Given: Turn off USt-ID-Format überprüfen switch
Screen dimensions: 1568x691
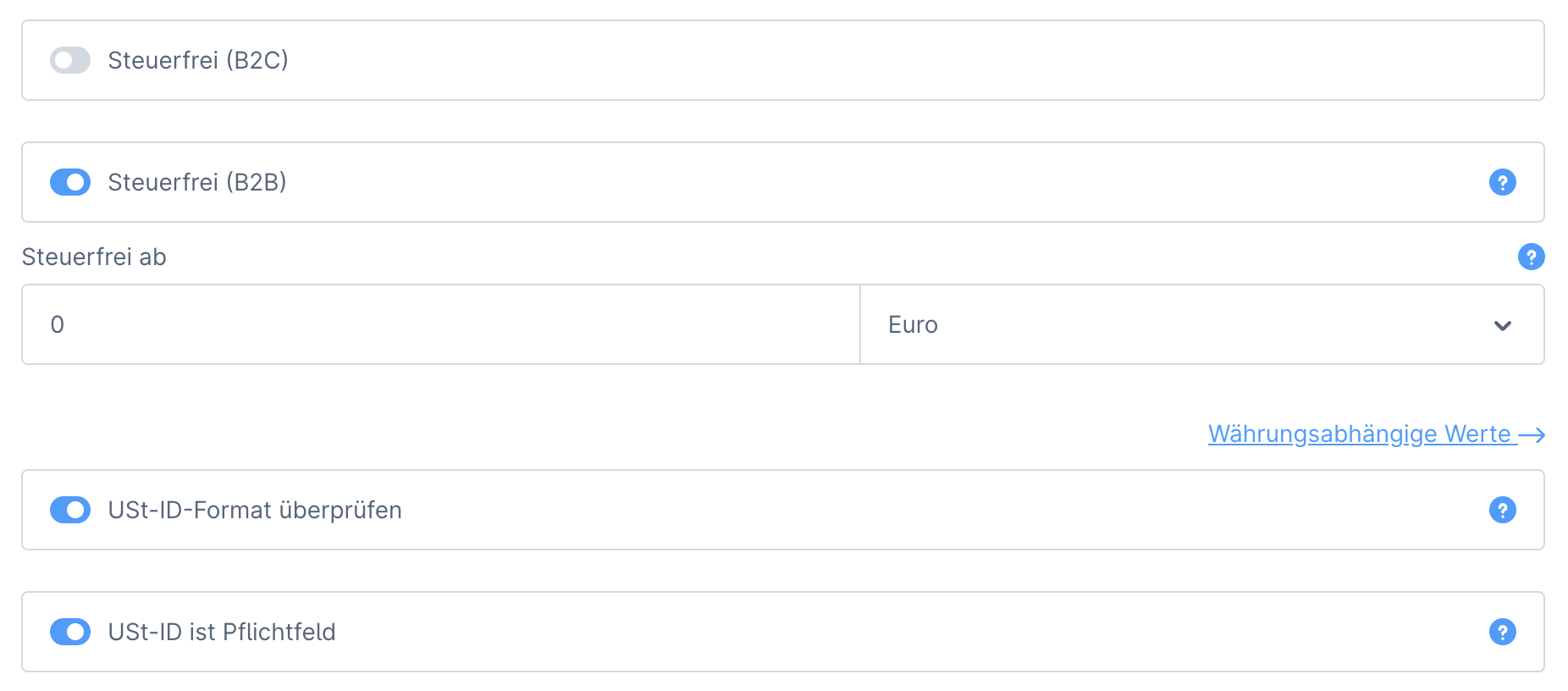Looking at the screenshot, I should 70,510.
